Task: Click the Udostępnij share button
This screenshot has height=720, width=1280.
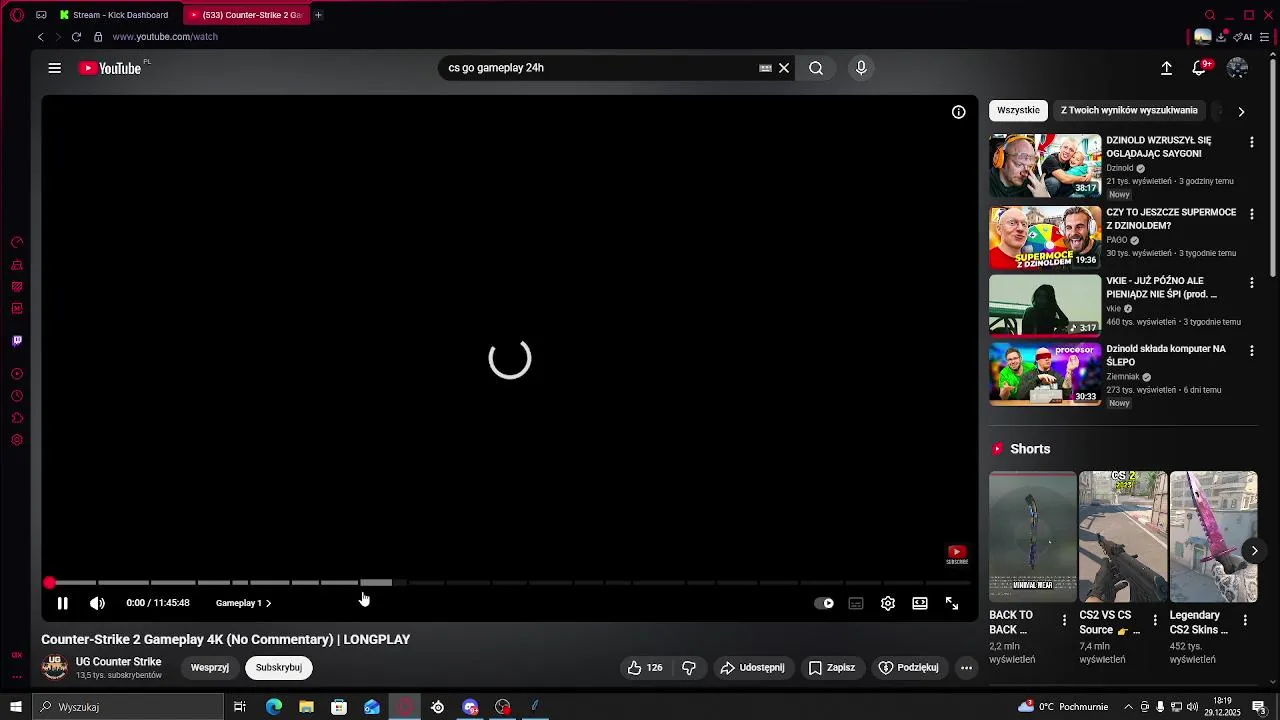Action: (x=753, y=667)
